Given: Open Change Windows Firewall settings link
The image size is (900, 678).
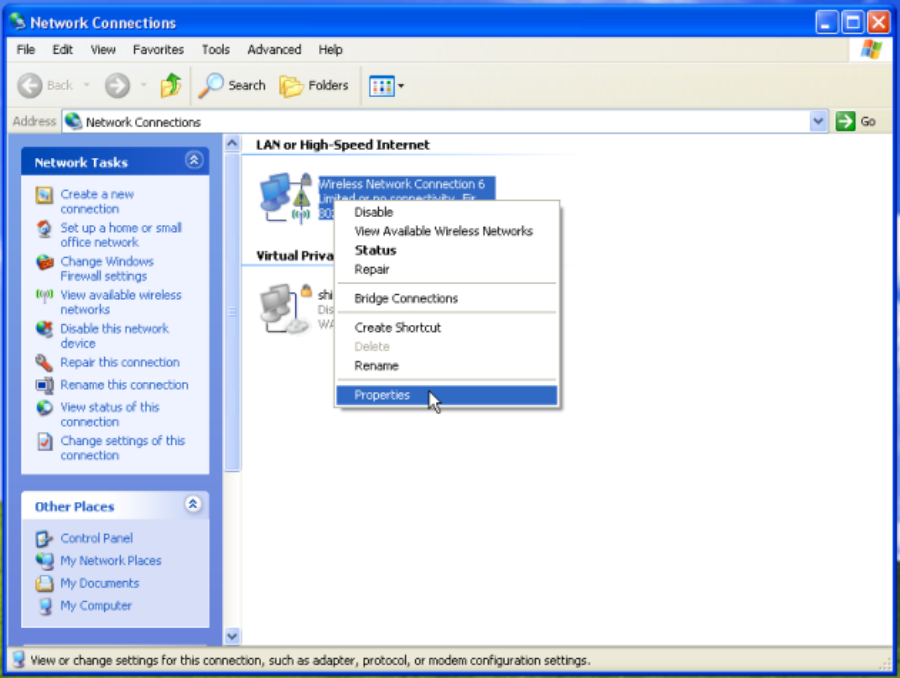Looking at the screenshot, I should 107,269.
